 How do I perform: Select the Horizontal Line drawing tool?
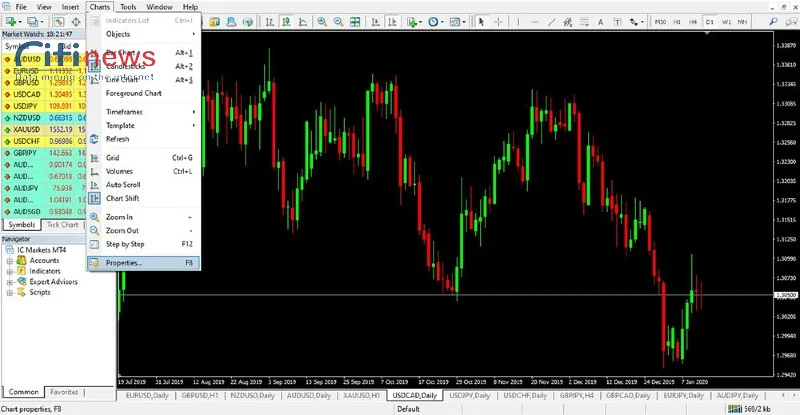click(535, 21)
